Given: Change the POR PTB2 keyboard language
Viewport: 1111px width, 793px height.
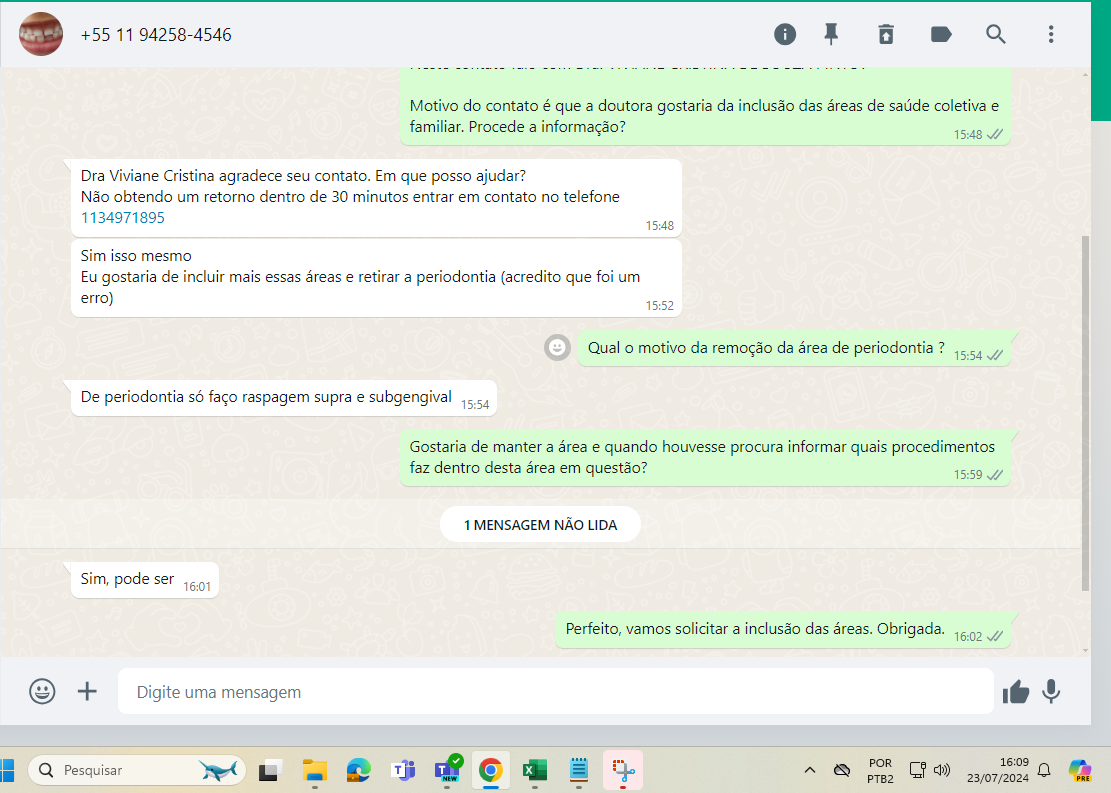Looking at the screenshot, I should click(x=880, y=770).
